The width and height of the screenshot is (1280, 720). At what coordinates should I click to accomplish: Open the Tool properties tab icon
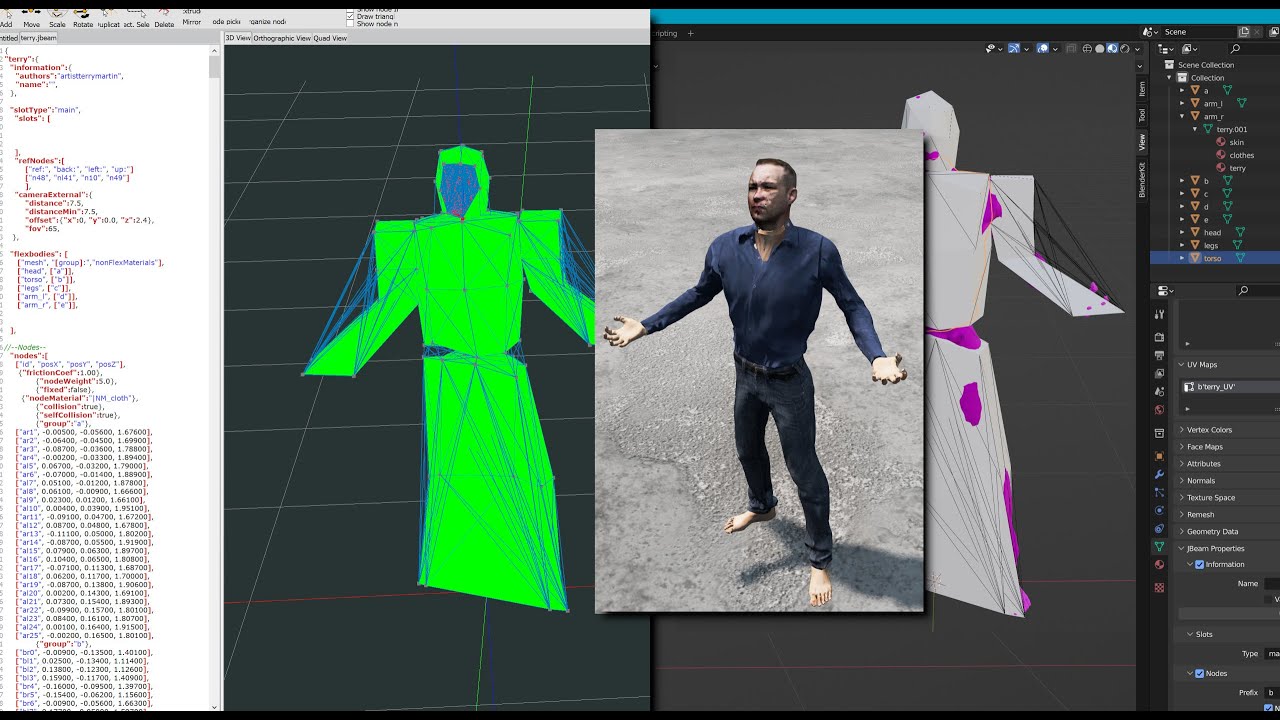coord(1159,314)
